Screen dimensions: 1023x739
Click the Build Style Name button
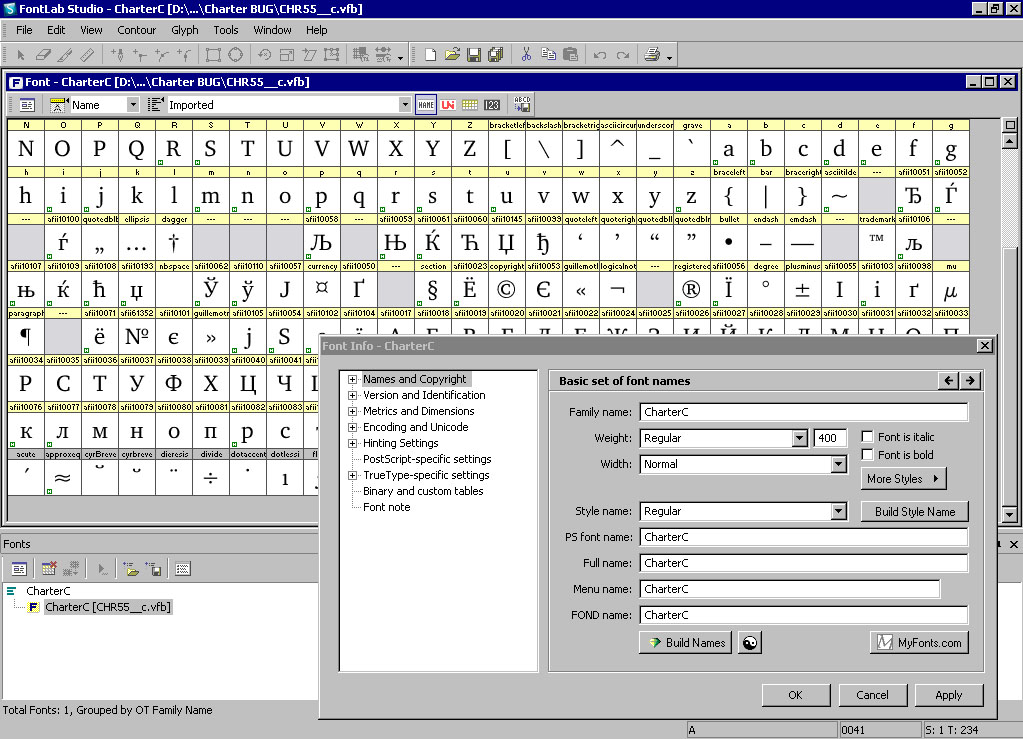pos(915,512)
